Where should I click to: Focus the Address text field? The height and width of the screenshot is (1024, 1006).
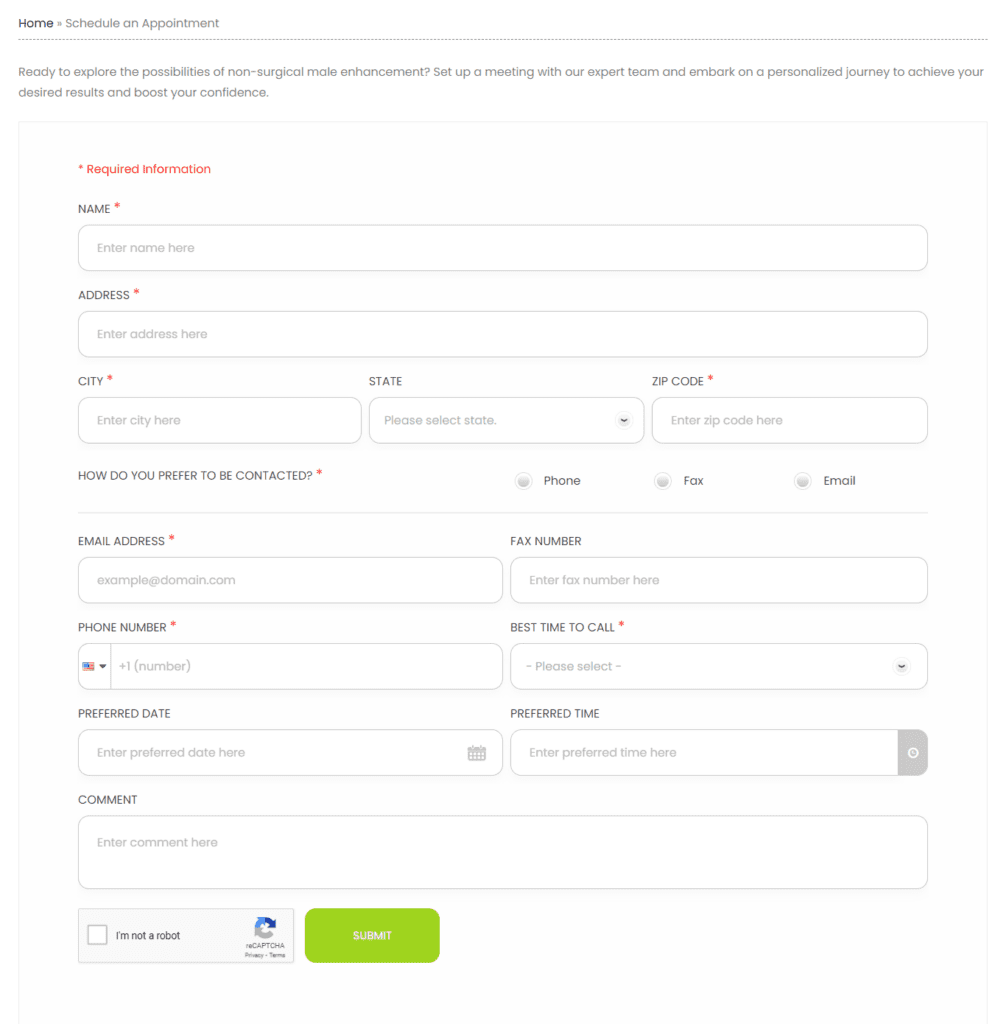[x=502, y=334]
